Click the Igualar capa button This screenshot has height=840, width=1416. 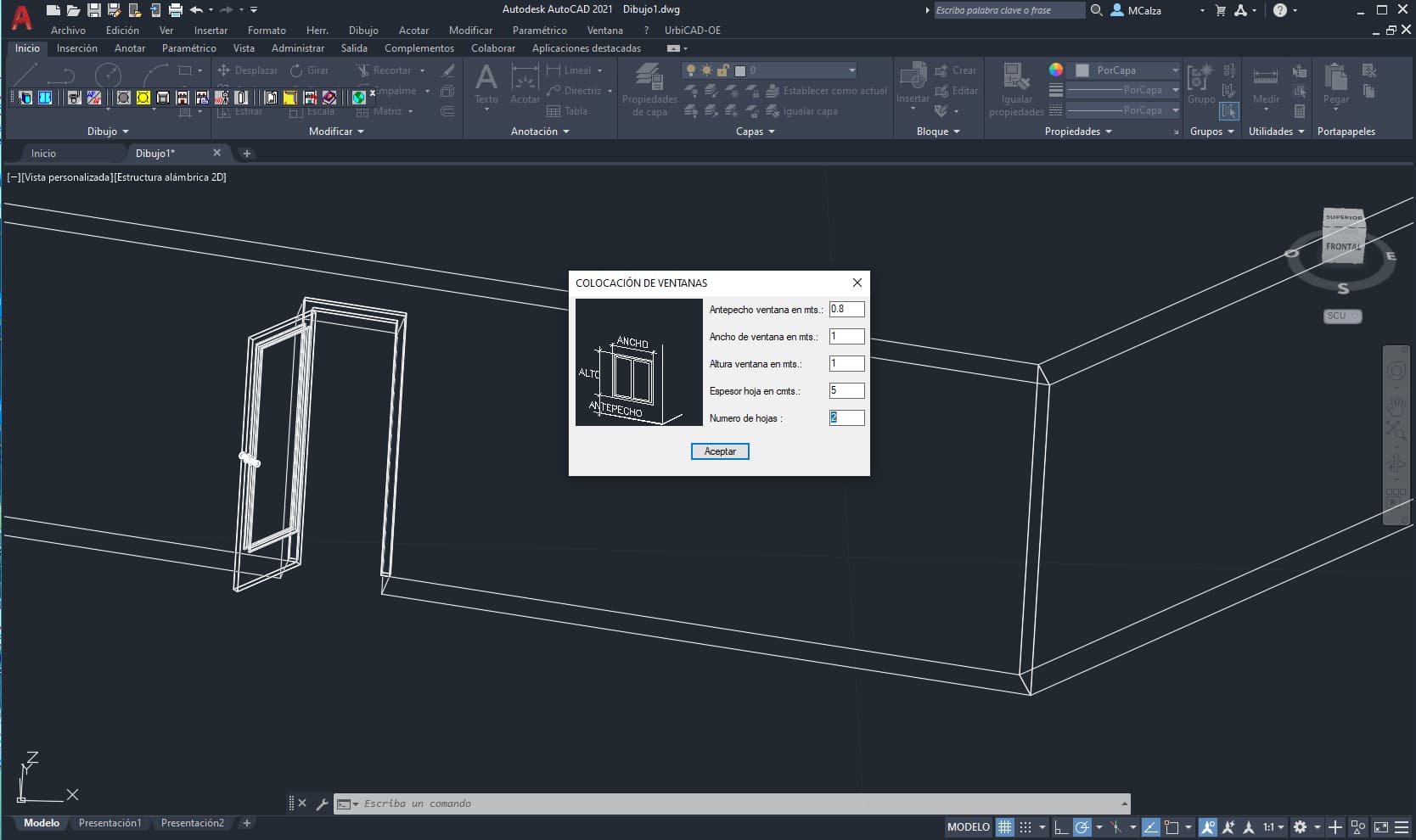801,111
